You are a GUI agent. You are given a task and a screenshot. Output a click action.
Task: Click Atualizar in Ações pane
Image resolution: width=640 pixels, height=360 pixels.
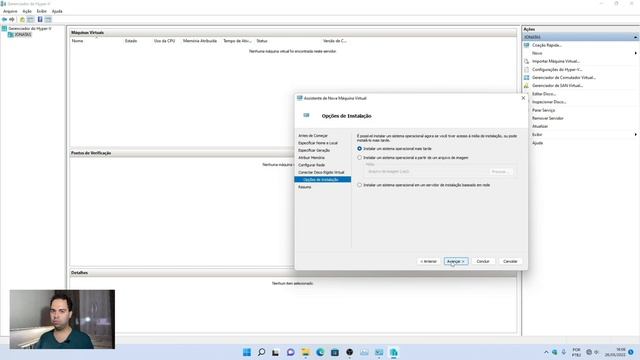click(540, 127)
